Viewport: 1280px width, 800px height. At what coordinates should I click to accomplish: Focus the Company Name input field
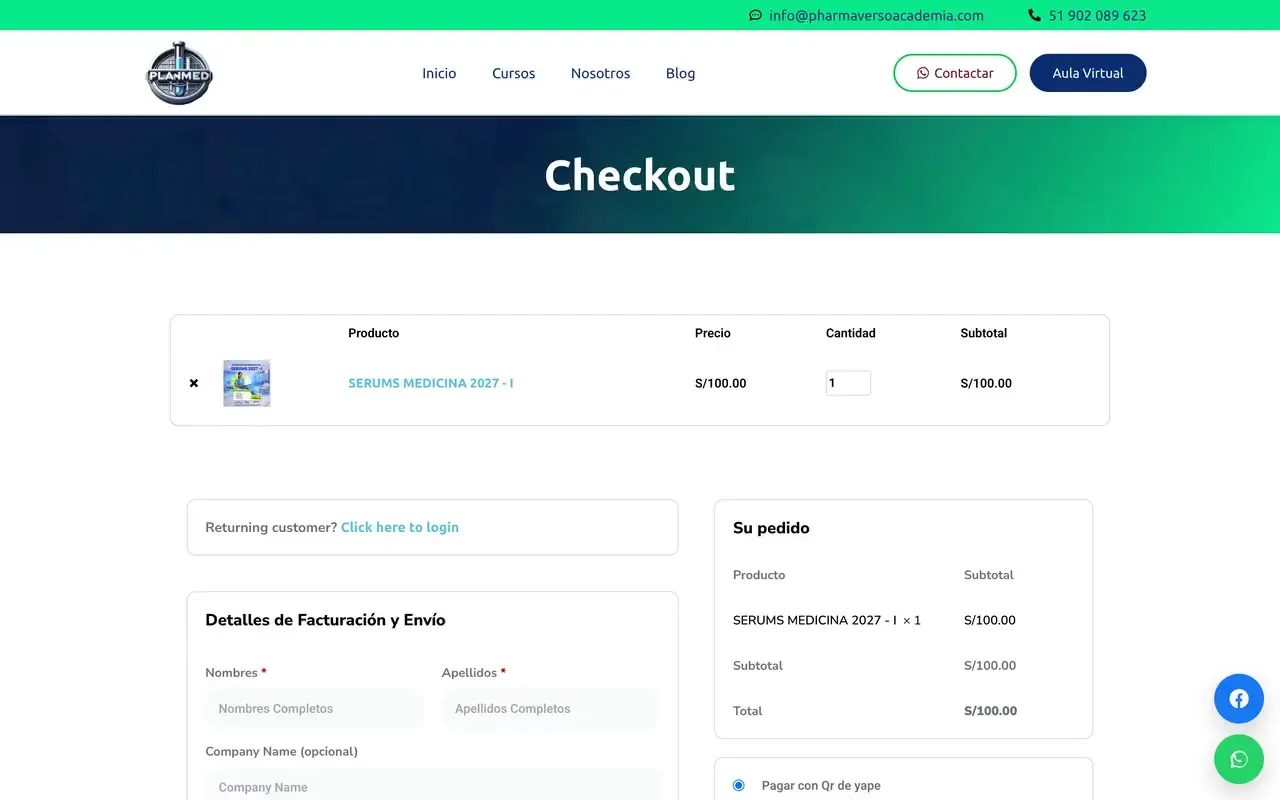(x=433, y=786)
